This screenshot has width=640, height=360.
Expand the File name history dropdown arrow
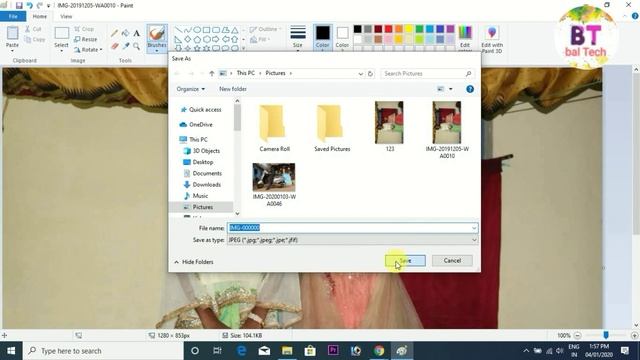pyautogui.click(x=474, y=228)
